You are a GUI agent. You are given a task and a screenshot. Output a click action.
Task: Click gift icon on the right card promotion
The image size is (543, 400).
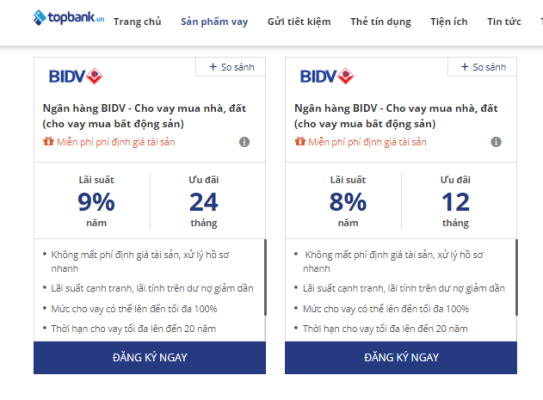pyautogui.click(x=300, y=141)
